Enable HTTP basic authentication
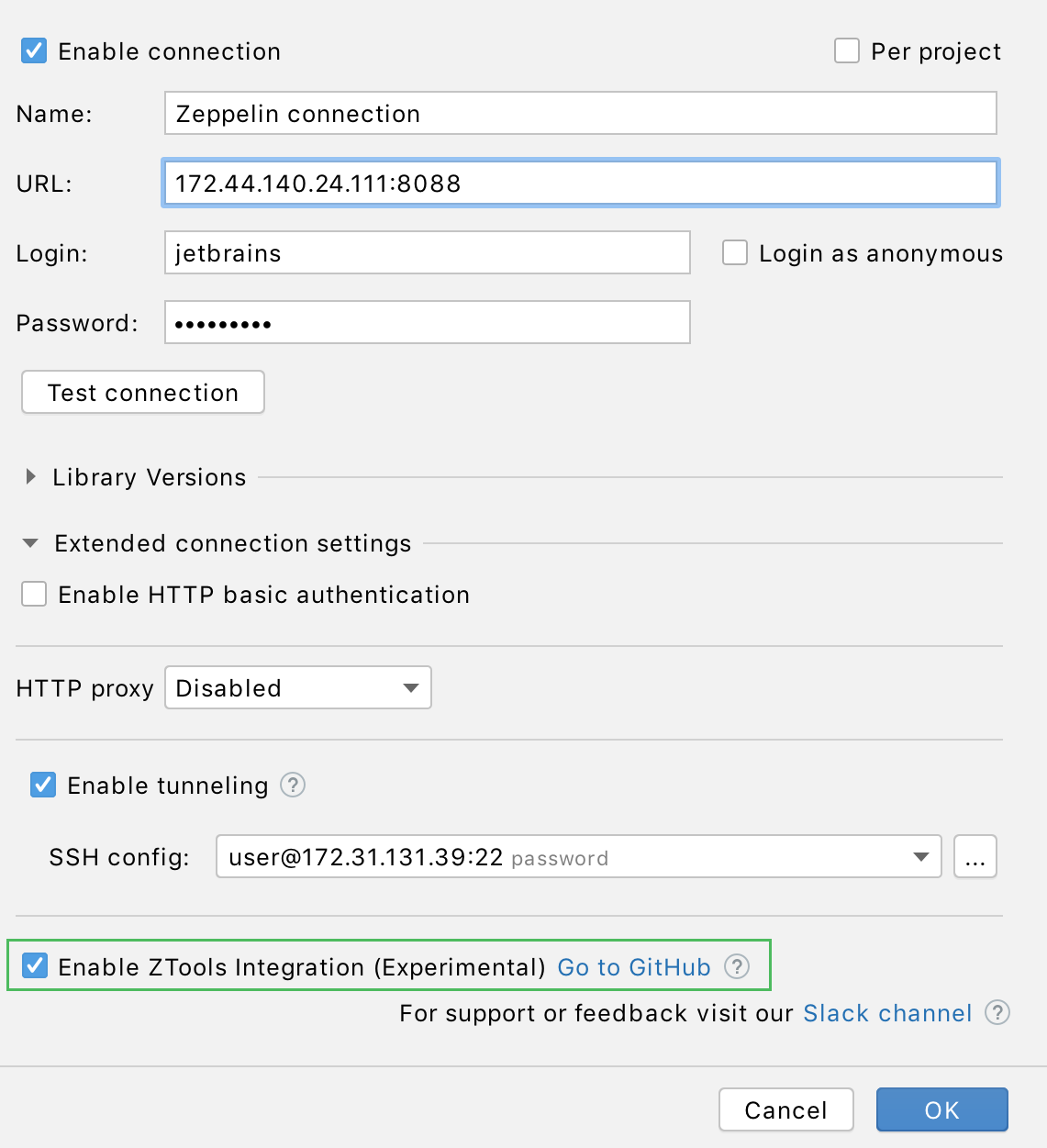The height and width of the screenshot is (1148, 1047). [x=33, y=594]
